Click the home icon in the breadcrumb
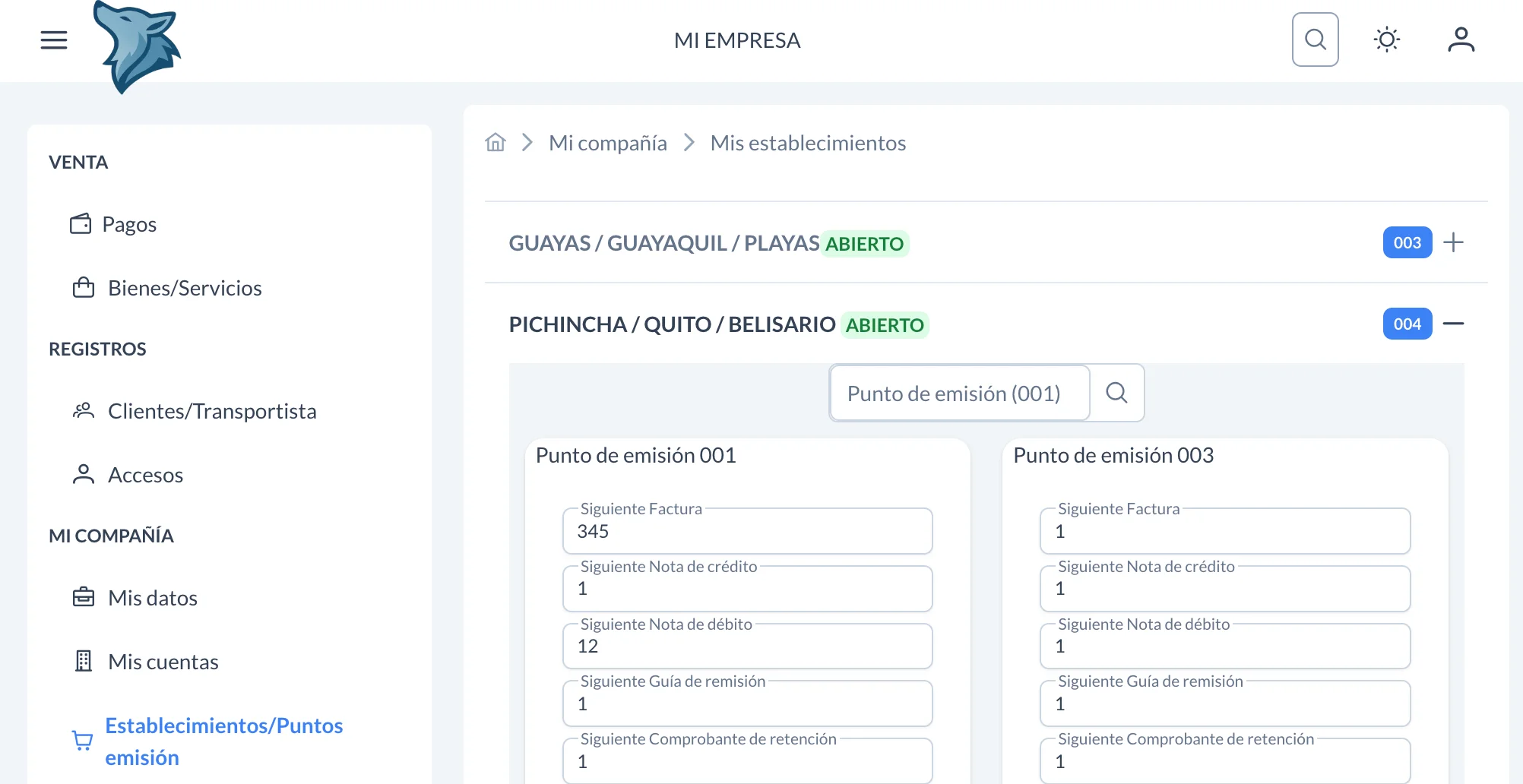 click(495, 142)
